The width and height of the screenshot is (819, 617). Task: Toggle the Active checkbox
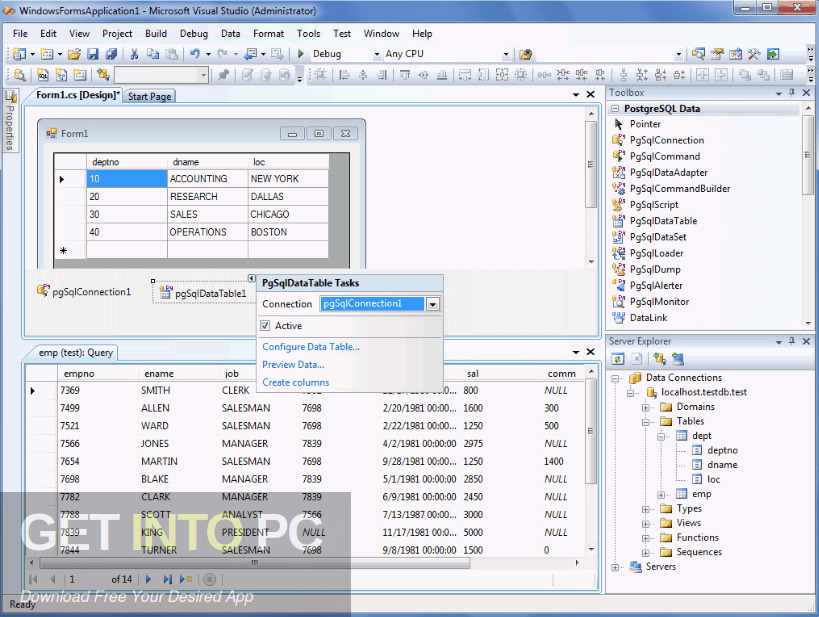tap(265, 325)
